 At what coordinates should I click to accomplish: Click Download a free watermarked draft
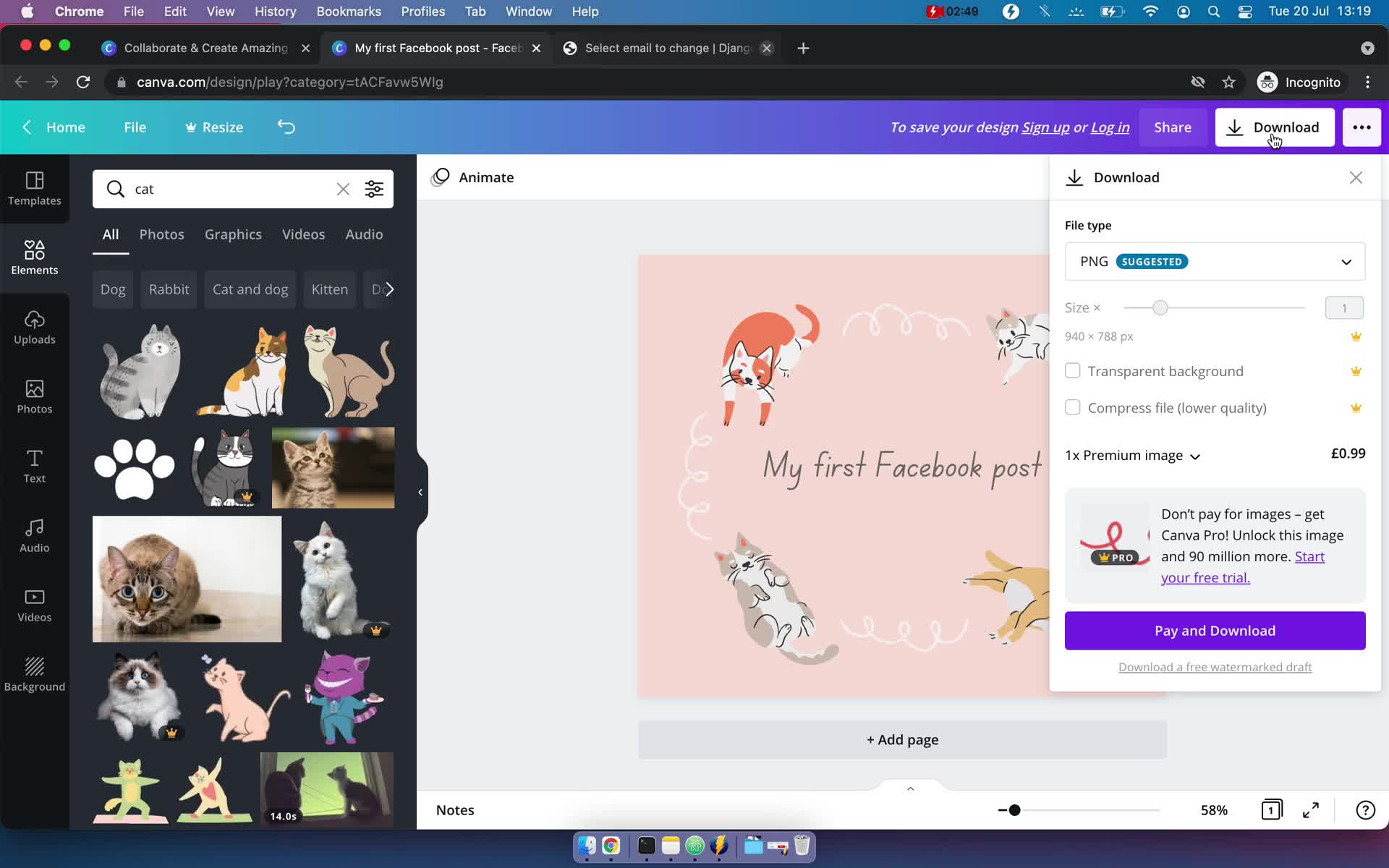1215,667
